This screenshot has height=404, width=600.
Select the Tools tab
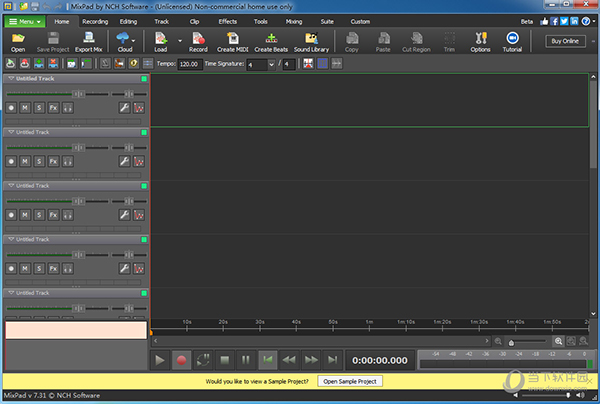261,22
